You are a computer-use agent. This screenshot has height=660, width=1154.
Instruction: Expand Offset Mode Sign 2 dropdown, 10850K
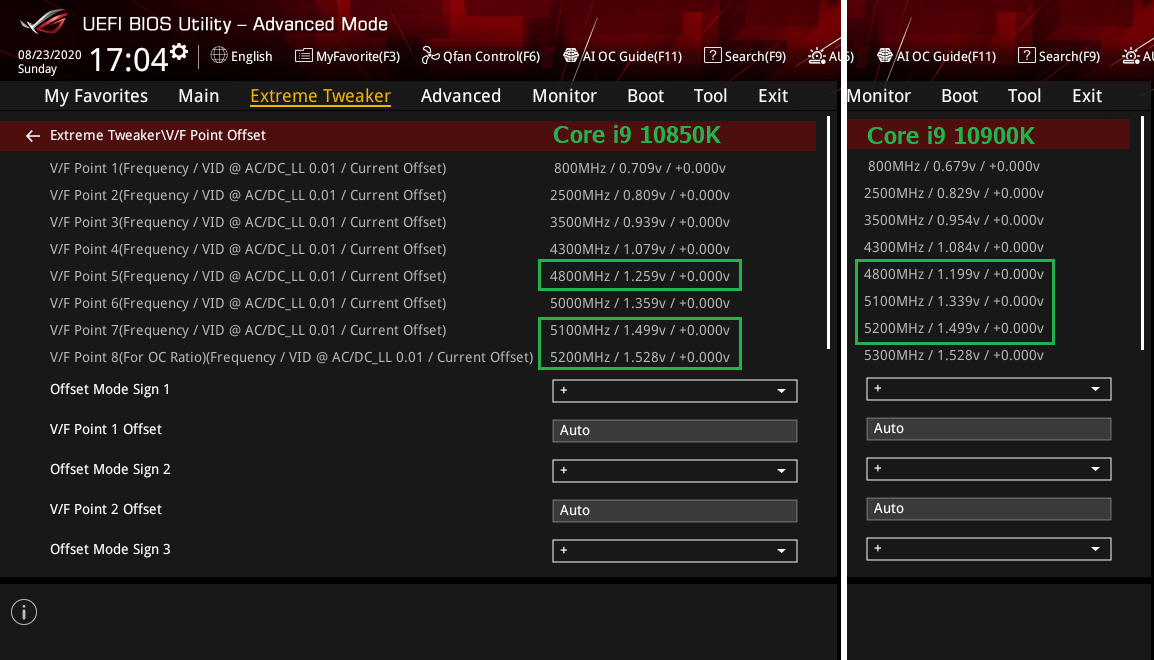pos(674,471)
